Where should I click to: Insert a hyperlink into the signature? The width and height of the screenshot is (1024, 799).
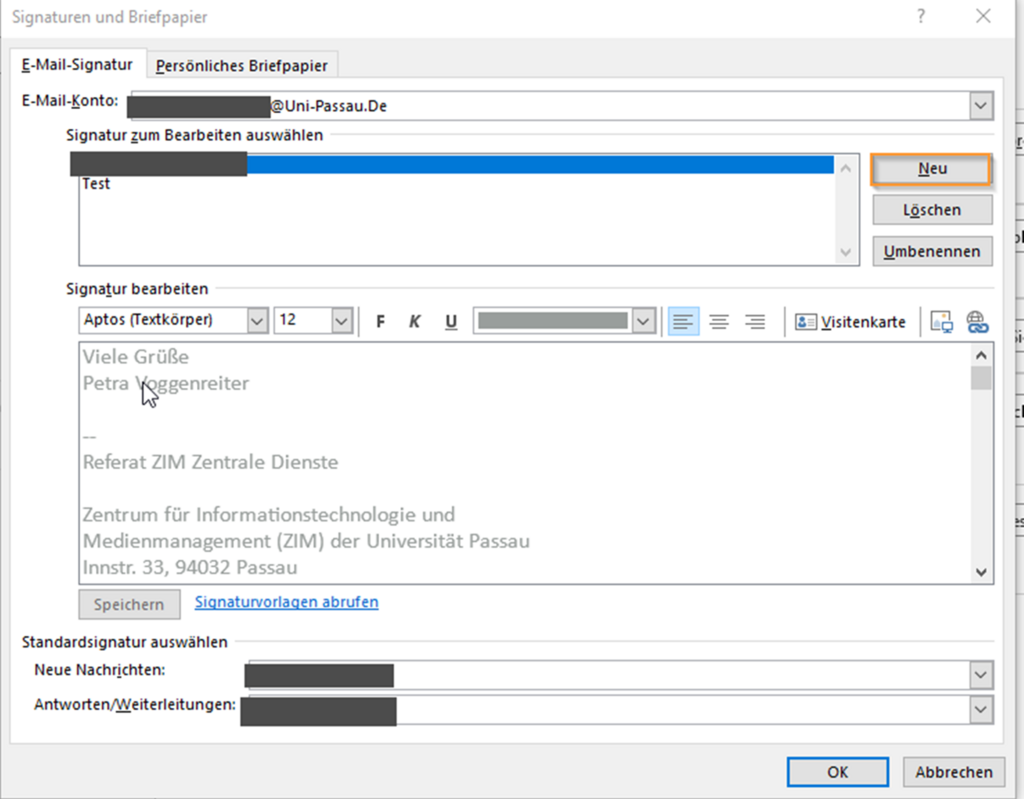977,321
